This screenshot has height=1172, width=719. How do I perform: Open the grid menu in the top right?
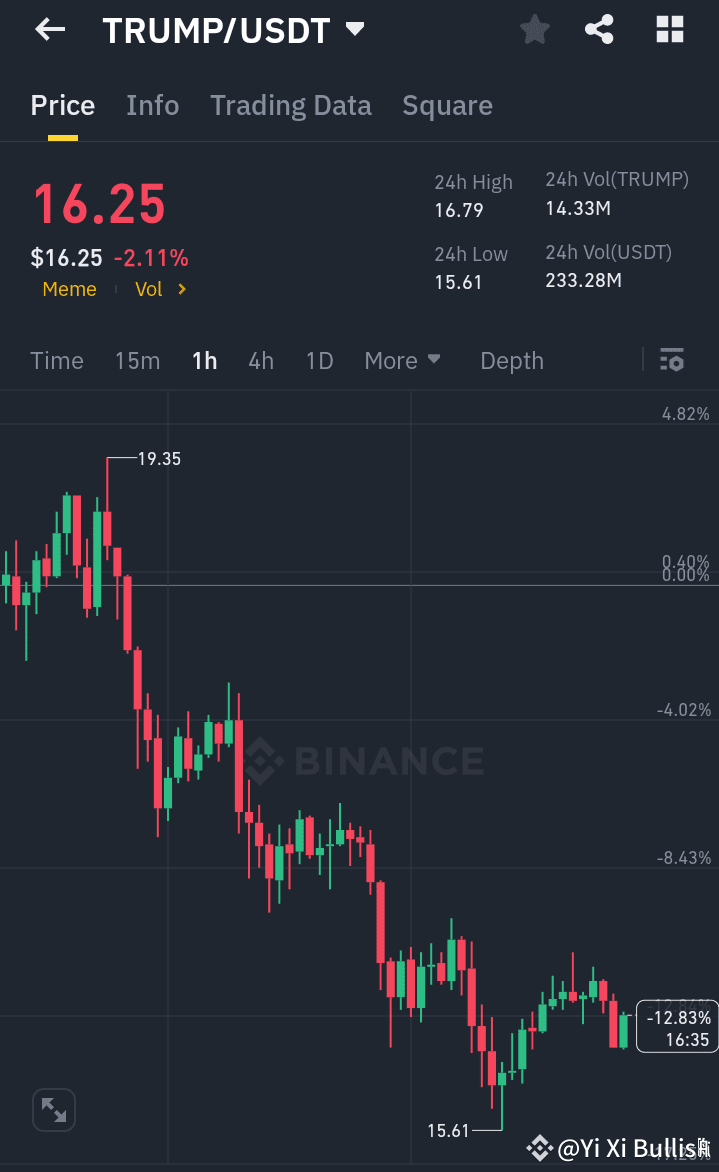[668, 29]
